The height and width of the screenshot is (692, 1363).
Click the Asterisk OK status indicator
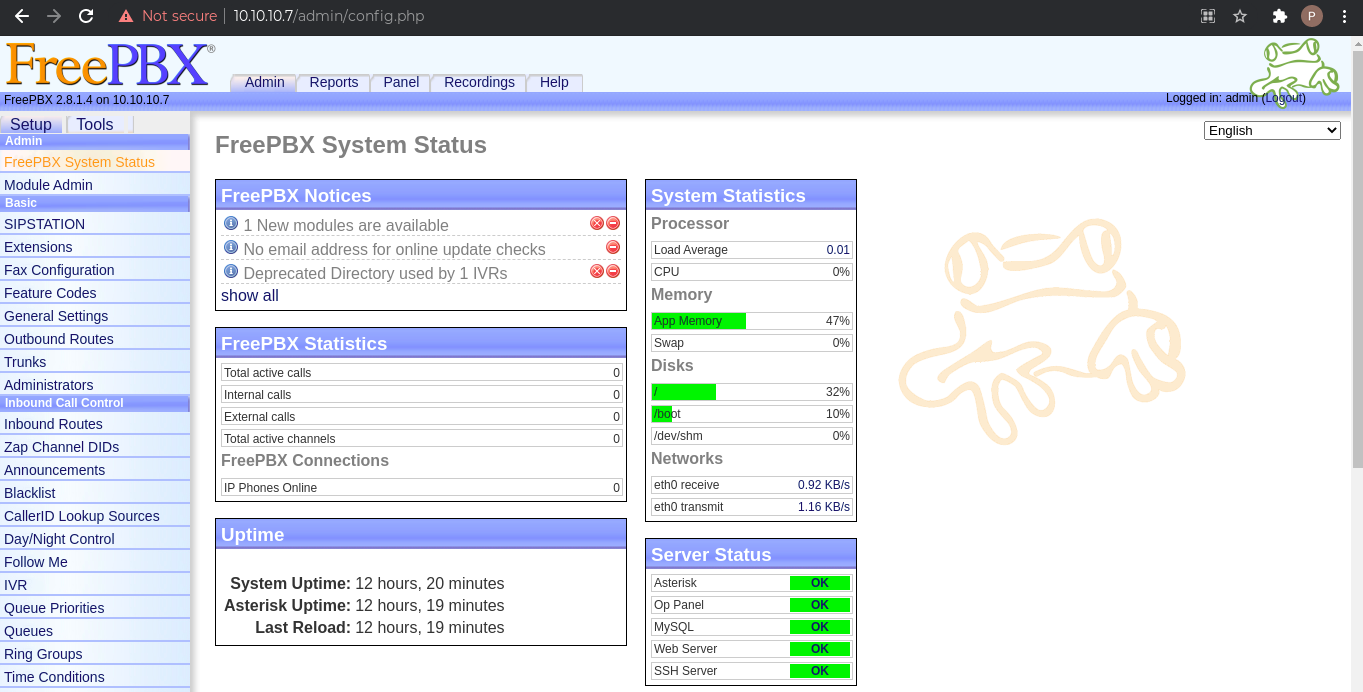[820, 583]
